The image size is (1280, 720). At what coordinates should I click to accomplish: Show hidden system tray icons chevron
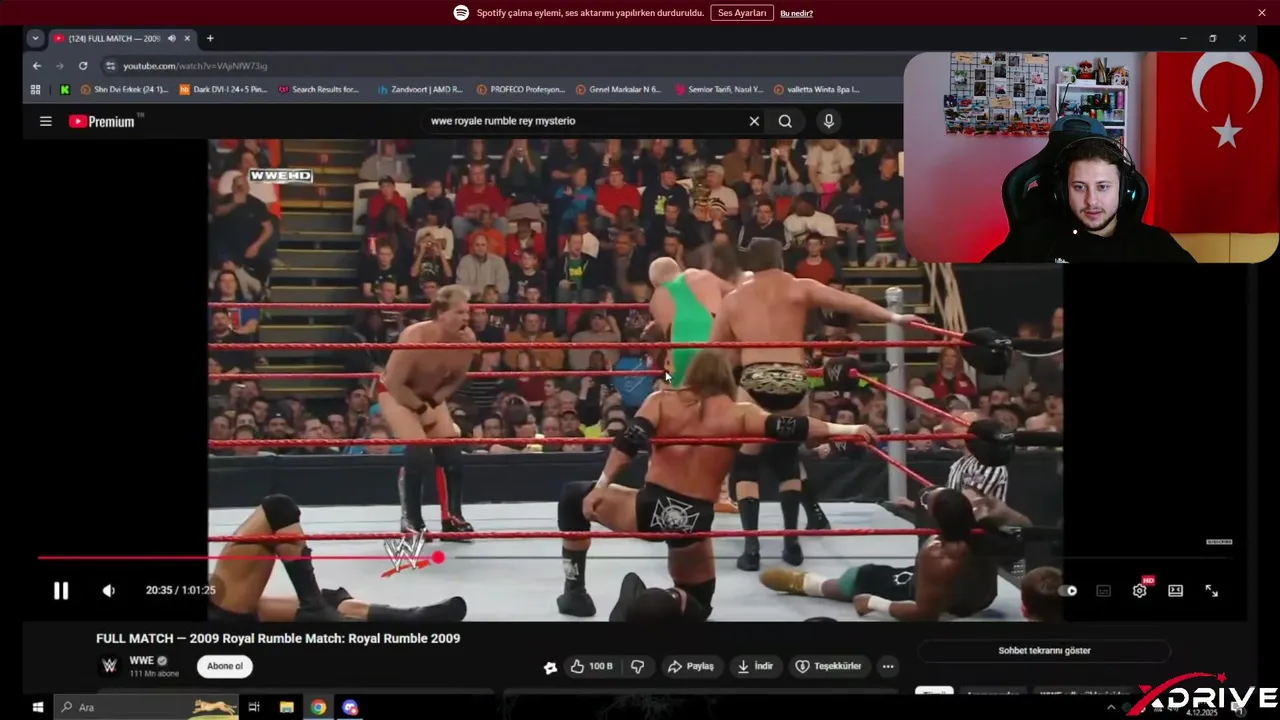pos(1110,707)
